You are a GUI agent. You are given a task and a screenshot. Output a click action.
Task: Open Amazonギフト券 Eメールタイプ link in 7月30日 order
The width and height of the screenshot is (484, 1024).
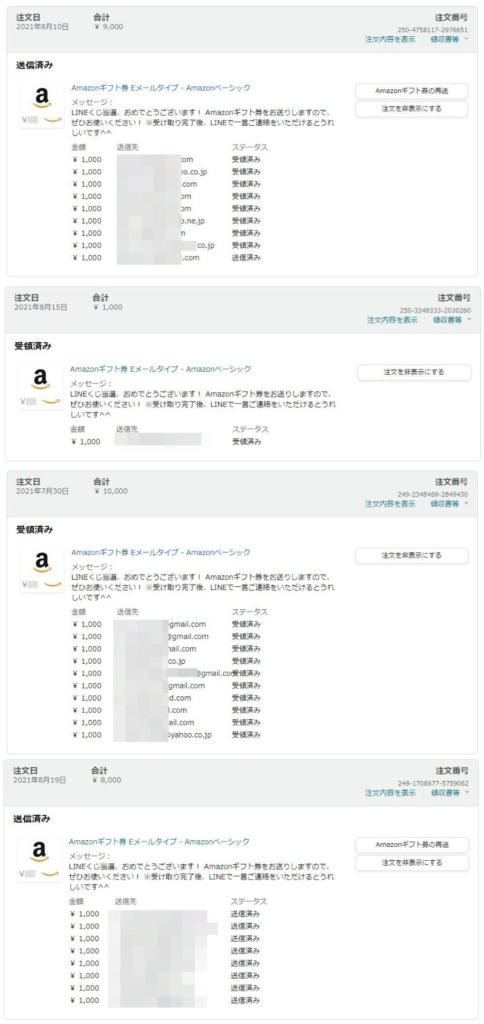(x=161, y=552)
